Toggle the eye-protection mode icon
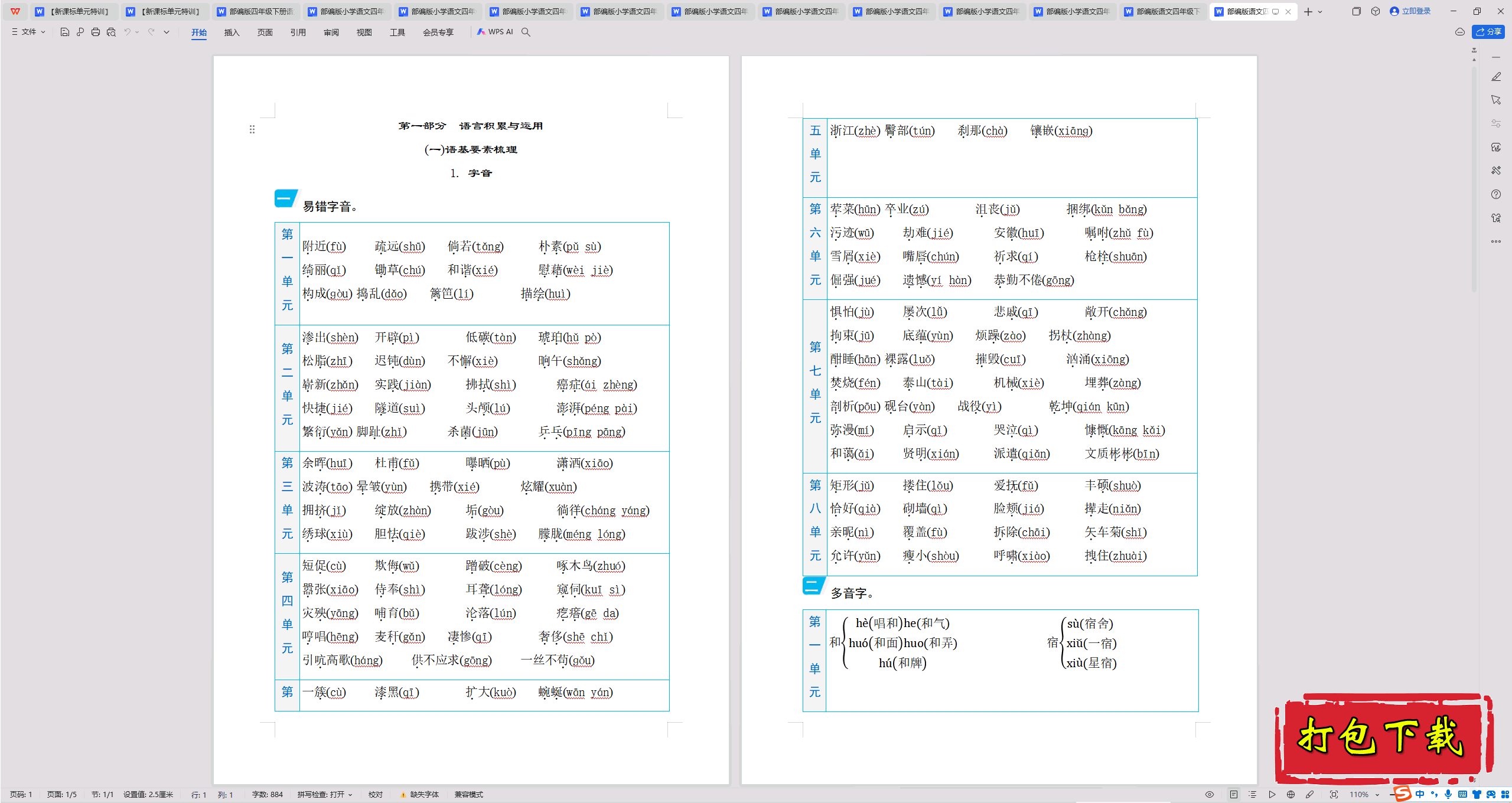Image resolution: width=1512 pixels, height=803 pixels. point(1210,795)
